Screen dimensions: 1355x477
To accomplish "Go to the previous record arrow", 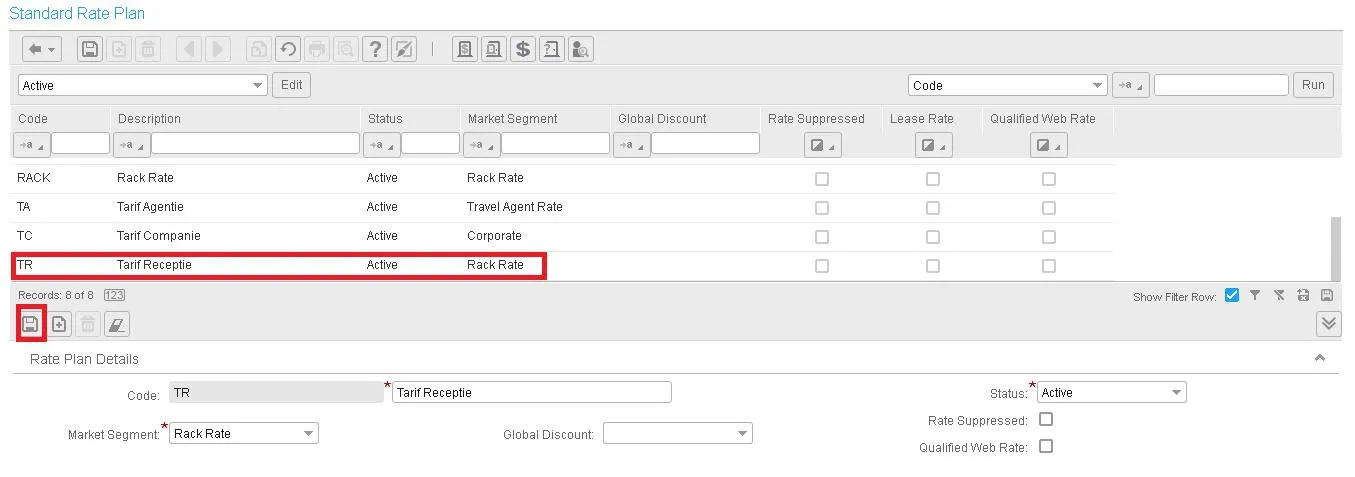I will [x=190, y=49].
